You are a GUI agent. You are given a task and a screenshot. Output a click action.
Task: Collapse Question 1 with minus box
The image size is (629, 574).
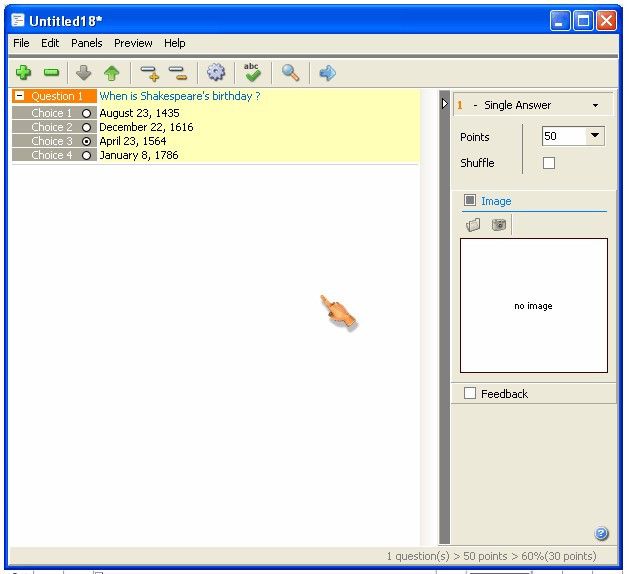point(19,96)
